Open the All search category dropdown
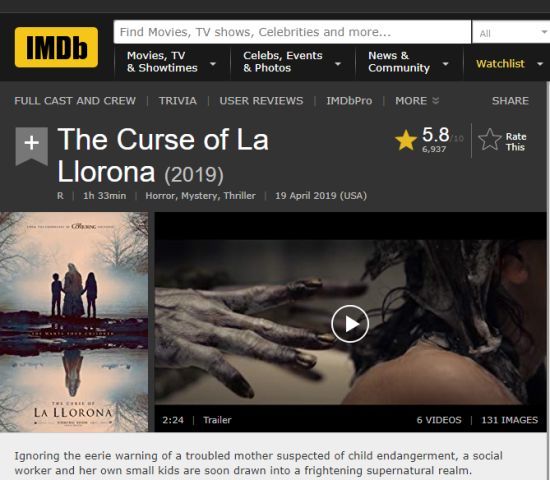This screenshot has height=480, width=550. click(511, 33)
